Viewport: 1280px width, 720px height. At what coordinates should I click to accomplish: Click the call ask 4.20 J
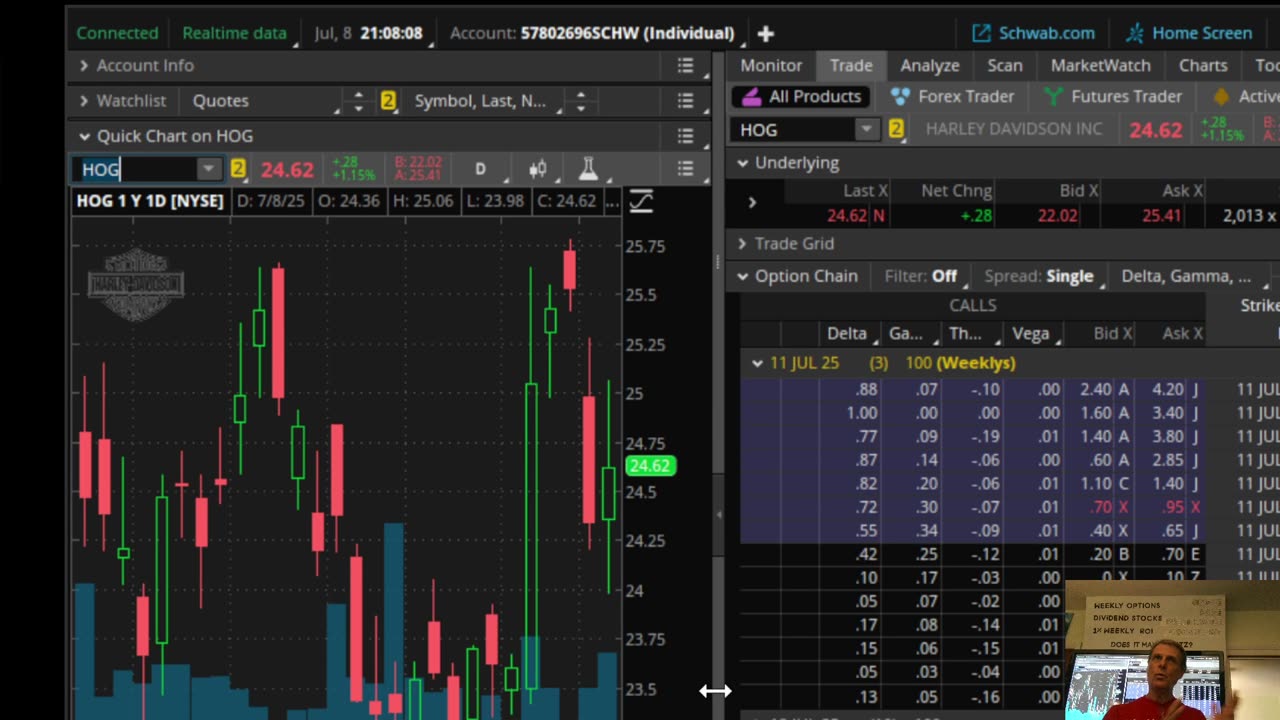pyautogui.click(x=1175, y=390)
